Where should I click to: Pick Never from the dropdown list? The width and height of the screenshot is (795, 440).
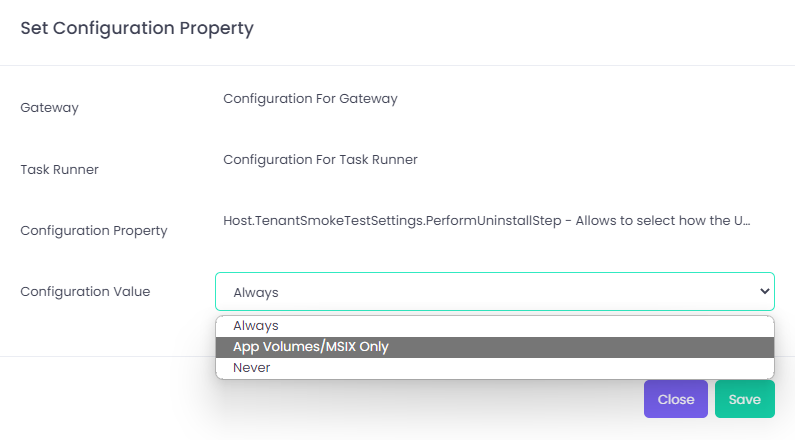click(251, 368)
